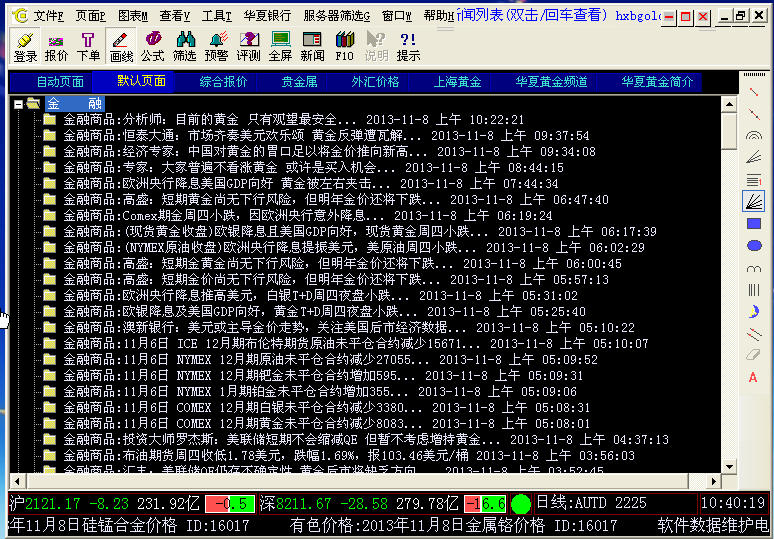Collapse the 金融 tree node
This screenshot has width=774, height=539.
coord(18,104)
